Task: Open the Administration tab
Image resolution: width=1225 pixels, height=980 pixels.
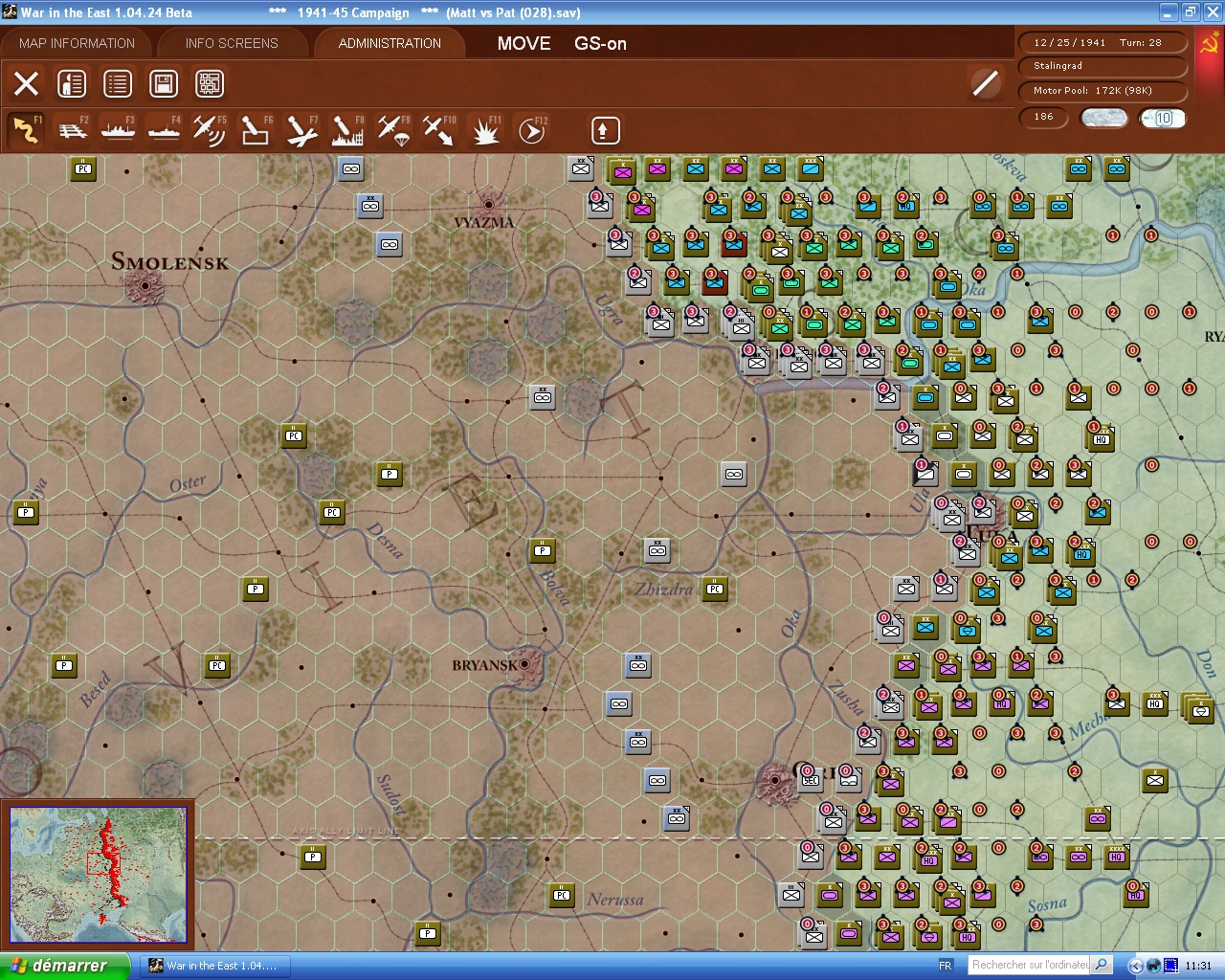Action: coord(390,43)
